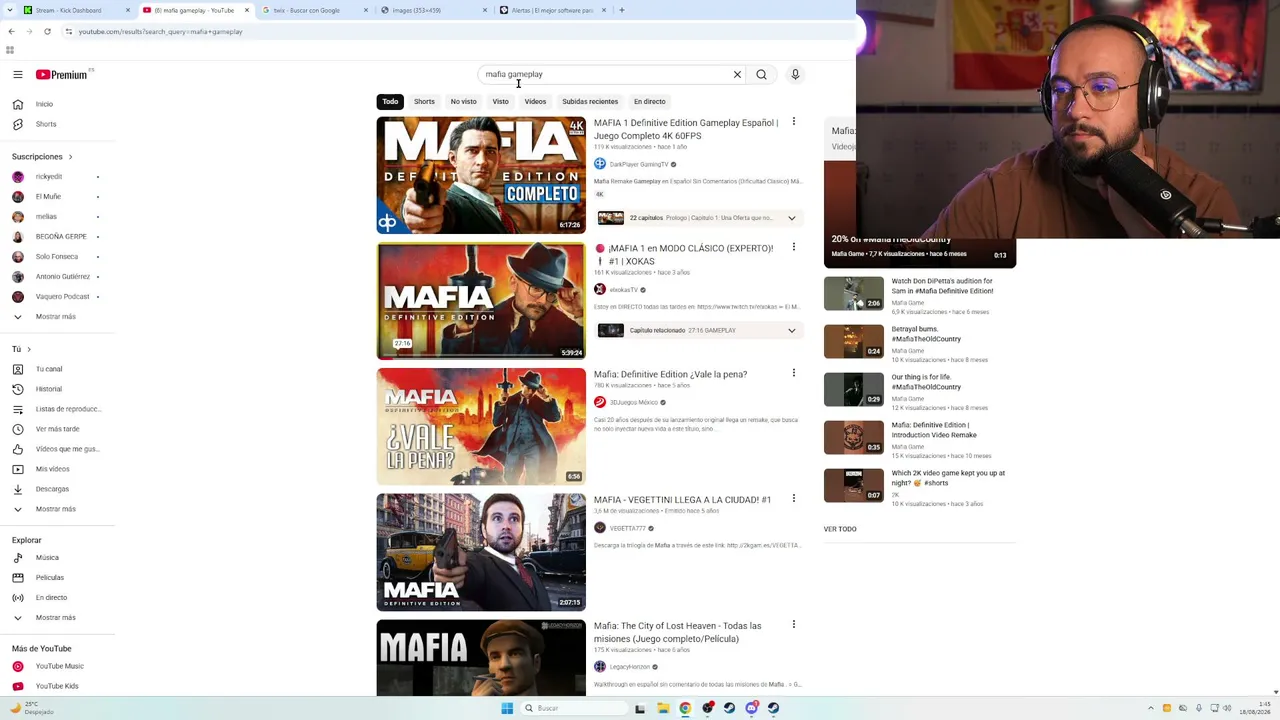The image size is (1280, 720).
Task: Open YouTube Music from the sidebar
Action: pyautogui.click(x=58, y=666)
